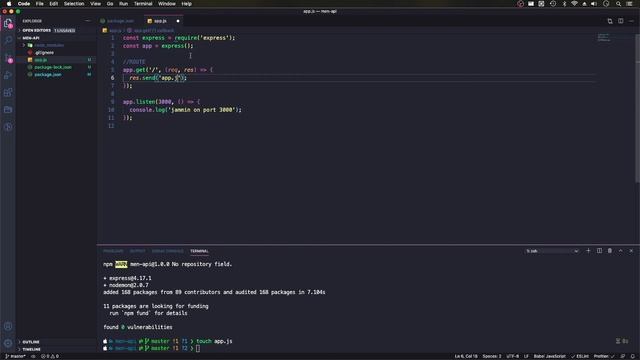Change encoding via UTF-8
Viewport: 640px width, 360px height.
[513, 356]
